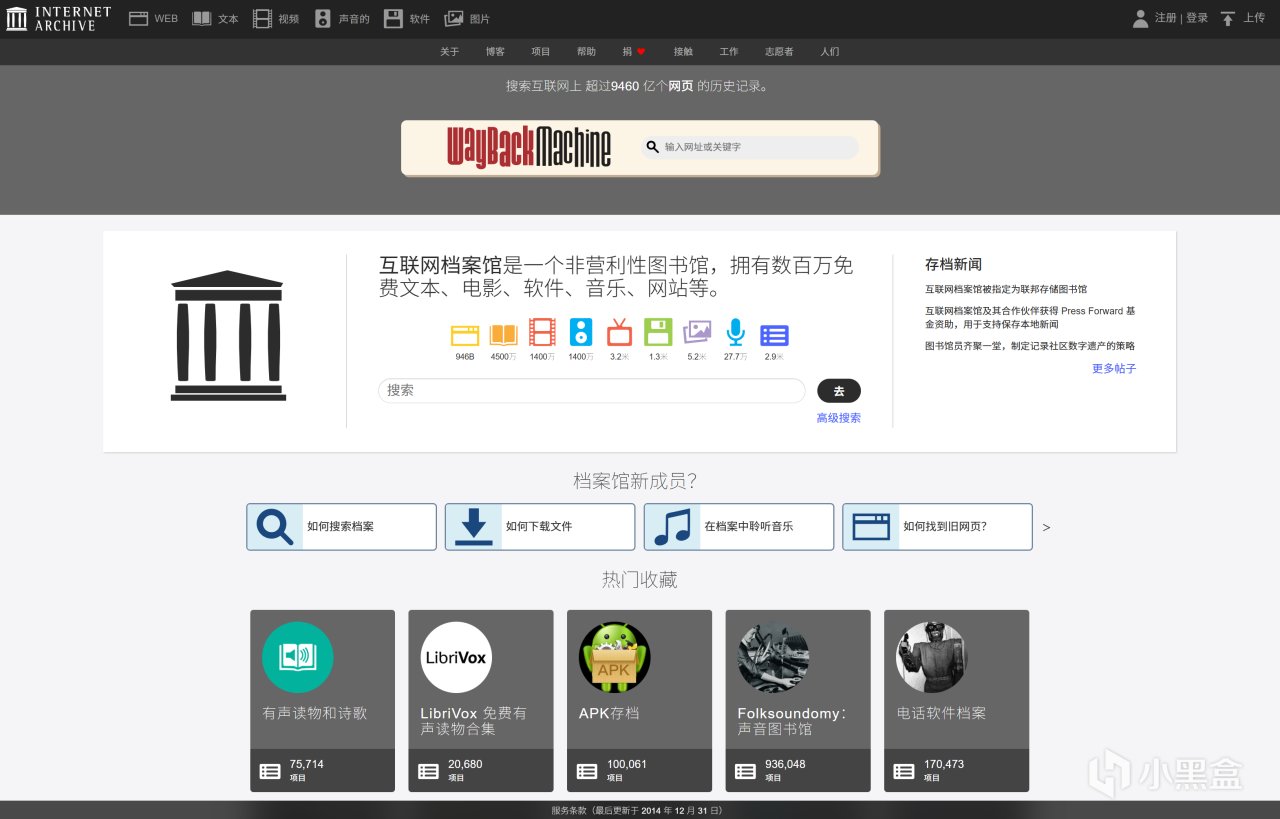The image size is (1280, 819).
Task: Read news 图书馆员齐聚一堂 about digital heritage
Action: point(1030,346)
